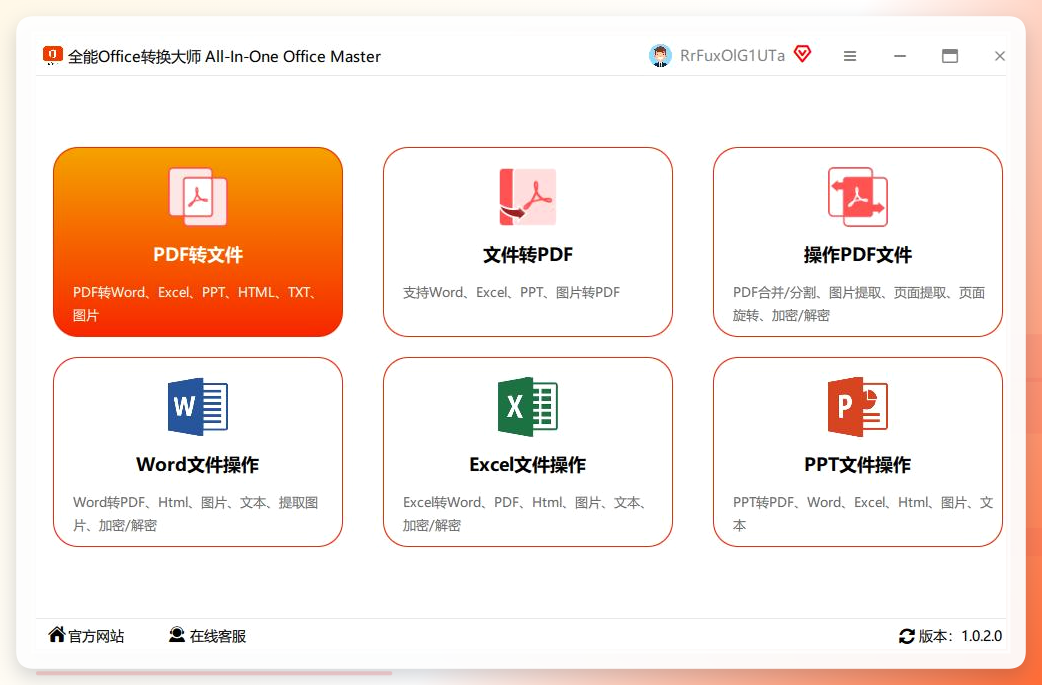
Task: Click the 文件转PDF title text
Action: (x=528, y=254)
